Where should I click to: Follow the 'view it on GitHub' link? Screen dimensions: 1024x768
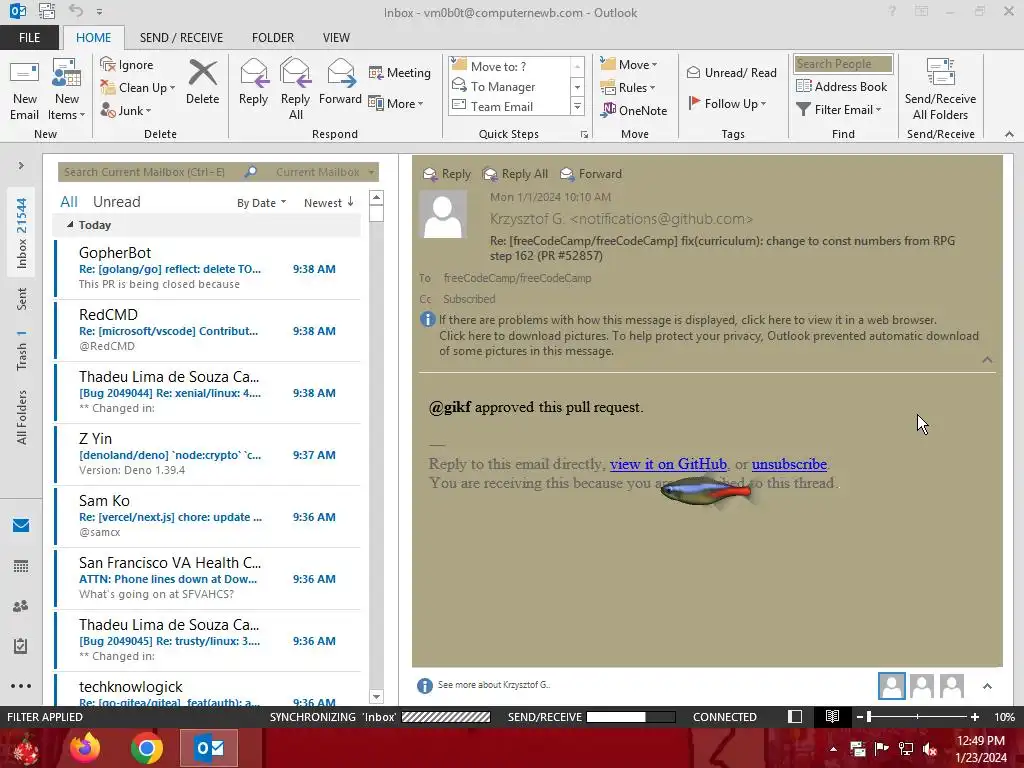tap(668, 464)
